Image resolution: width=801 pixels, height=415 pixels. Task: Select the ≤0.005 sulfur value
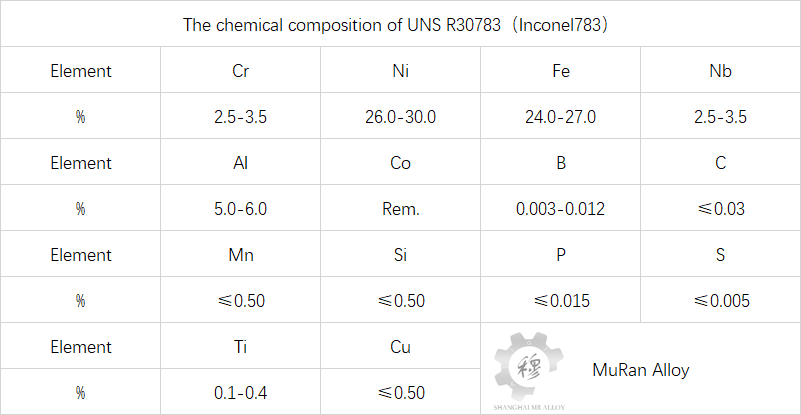(720, 301)
